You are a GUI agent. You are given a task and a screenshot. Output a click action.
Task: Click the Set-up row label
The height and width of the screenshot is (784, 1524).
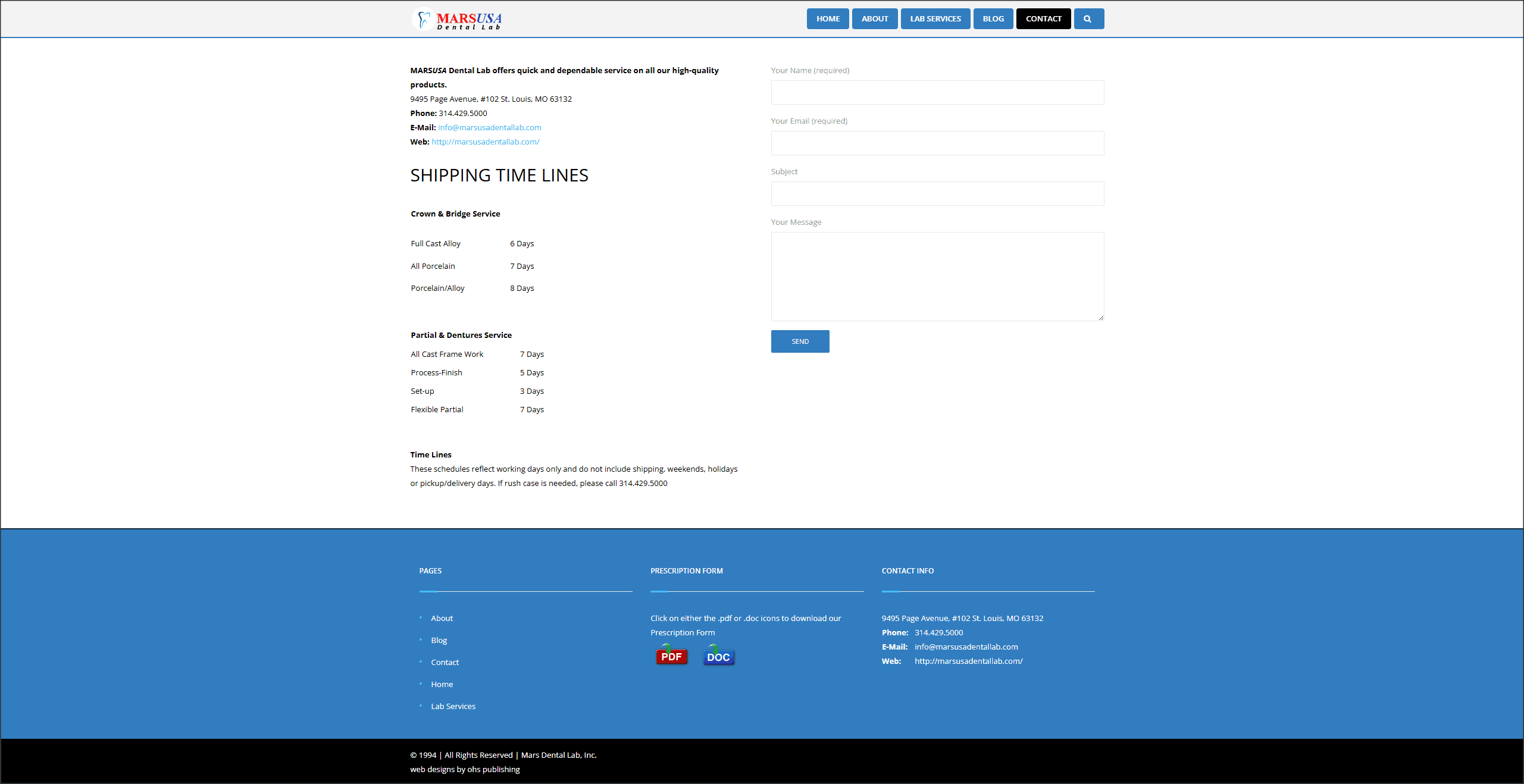(423, 391)
